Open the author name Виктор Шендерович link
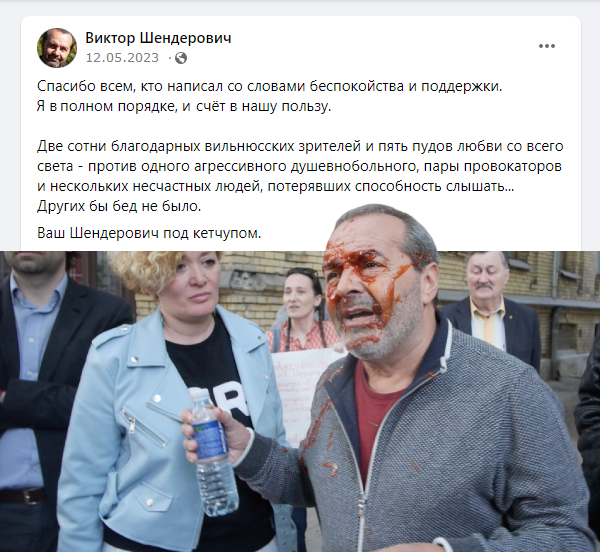 tap(158, 38)
